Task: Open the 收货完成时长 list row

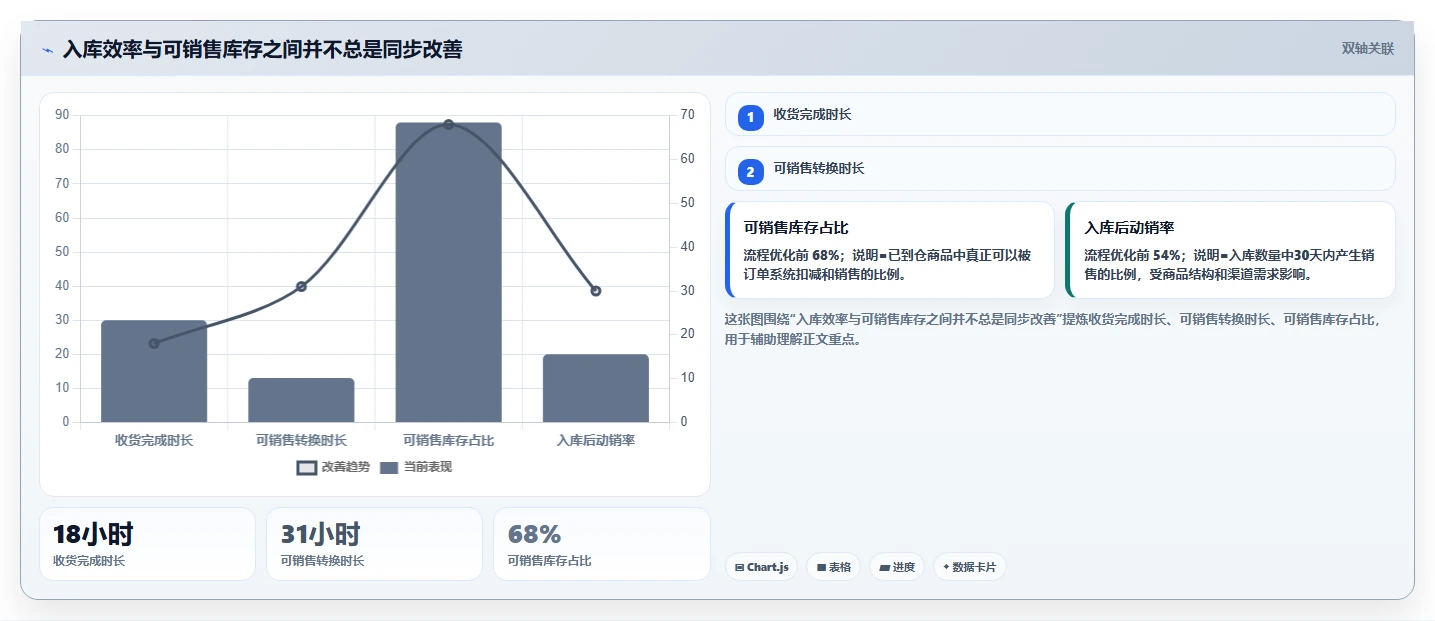Action: [1060, 114]
